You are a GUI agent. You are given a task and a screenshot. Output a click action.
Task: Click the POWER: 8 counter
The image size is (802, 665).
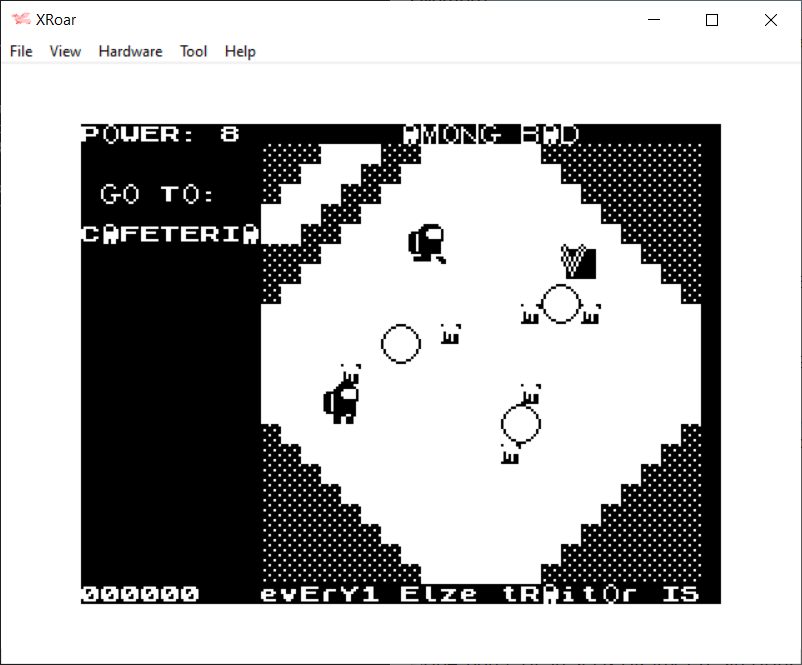[x=160, y=134]
